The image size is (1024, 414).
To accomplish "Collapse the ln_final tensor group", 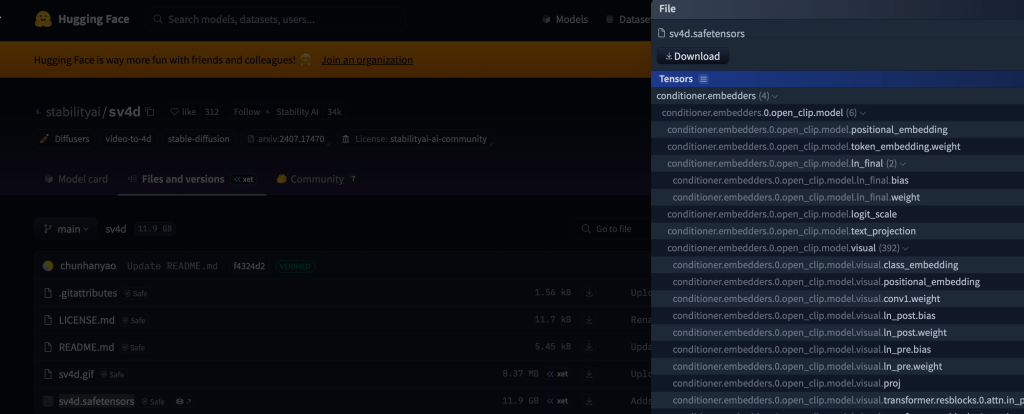I will click(x=904, y=163).
